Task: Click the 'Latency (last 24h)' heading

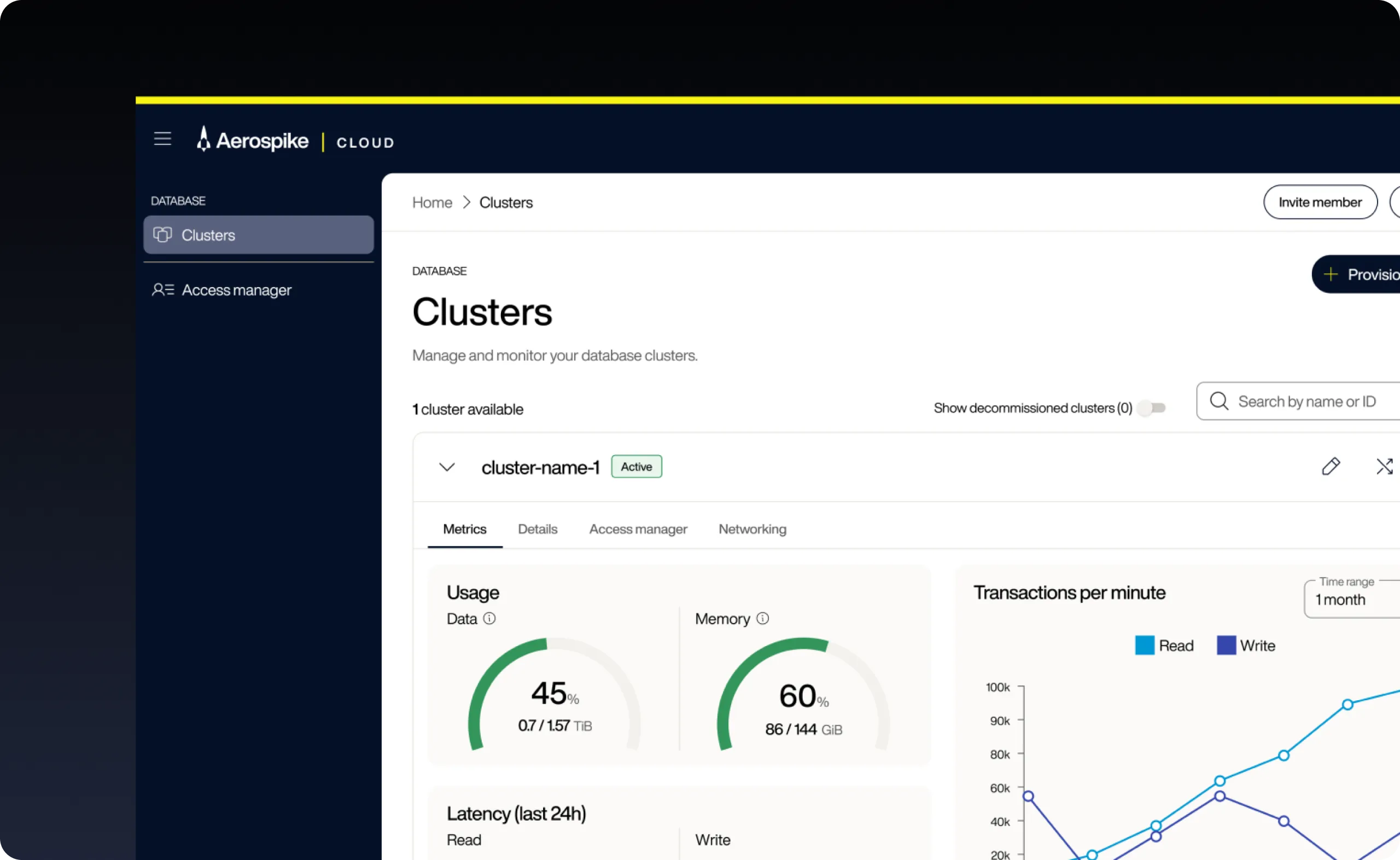Action: coord(516,813)
